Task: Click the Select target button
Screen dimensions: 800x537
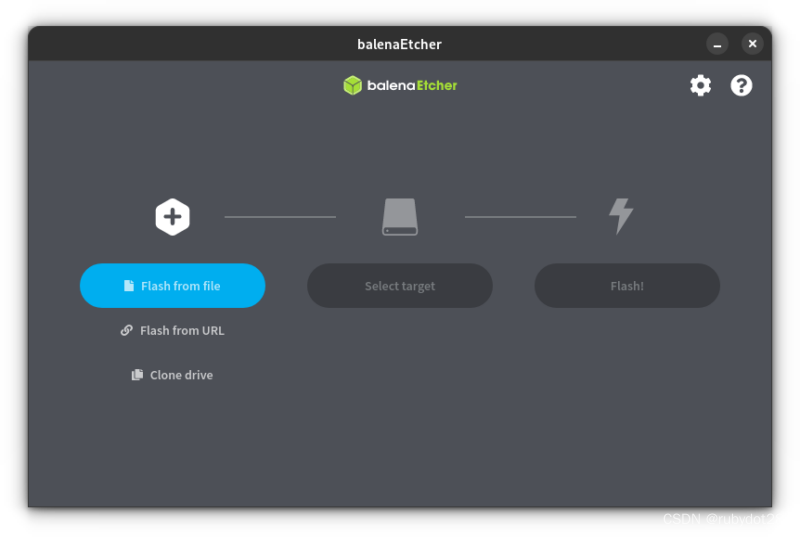Action: click(x=400, y=286)
